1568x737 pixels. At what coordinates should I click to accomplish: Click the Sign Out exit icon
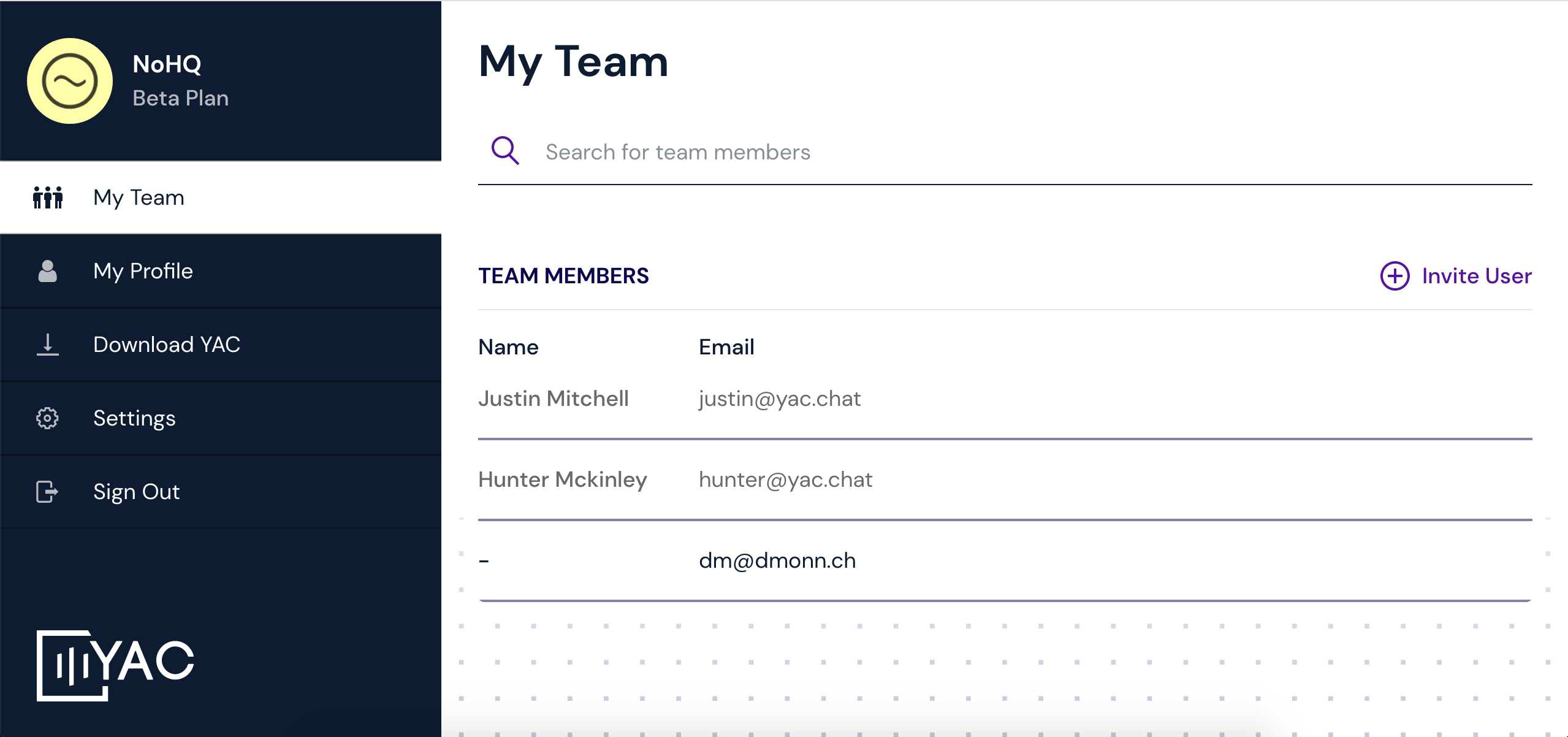[x=47, y=492]
